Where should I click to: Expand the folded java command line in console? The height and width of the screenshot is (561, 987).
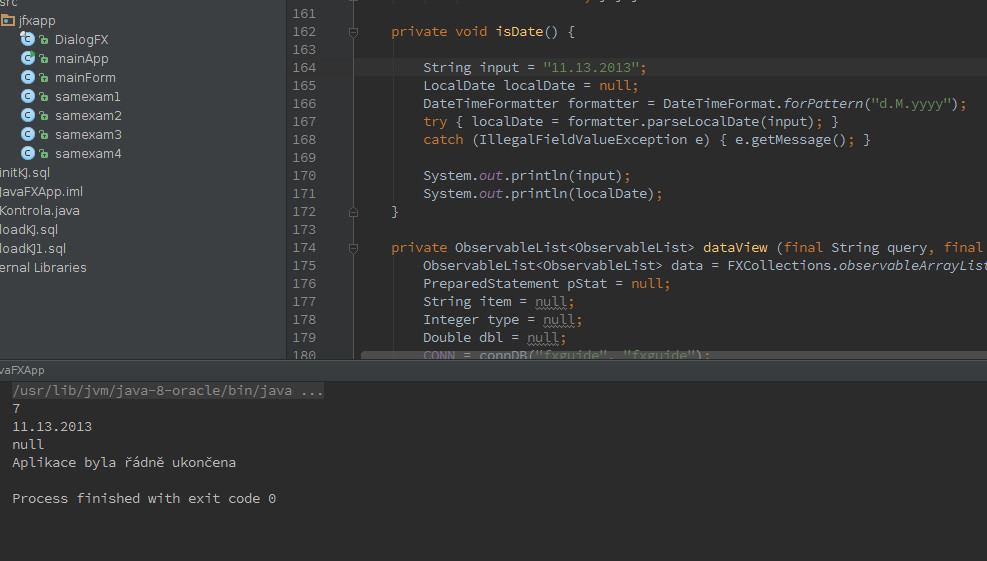click(x=167, y=391)
